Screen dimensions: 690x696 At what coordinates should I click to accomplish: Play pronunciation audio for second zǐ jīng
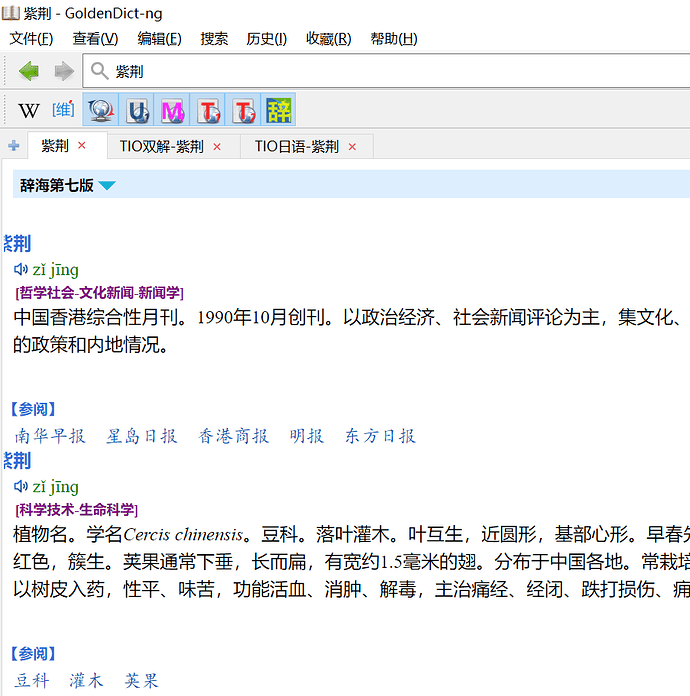click(x=21, y=486)
